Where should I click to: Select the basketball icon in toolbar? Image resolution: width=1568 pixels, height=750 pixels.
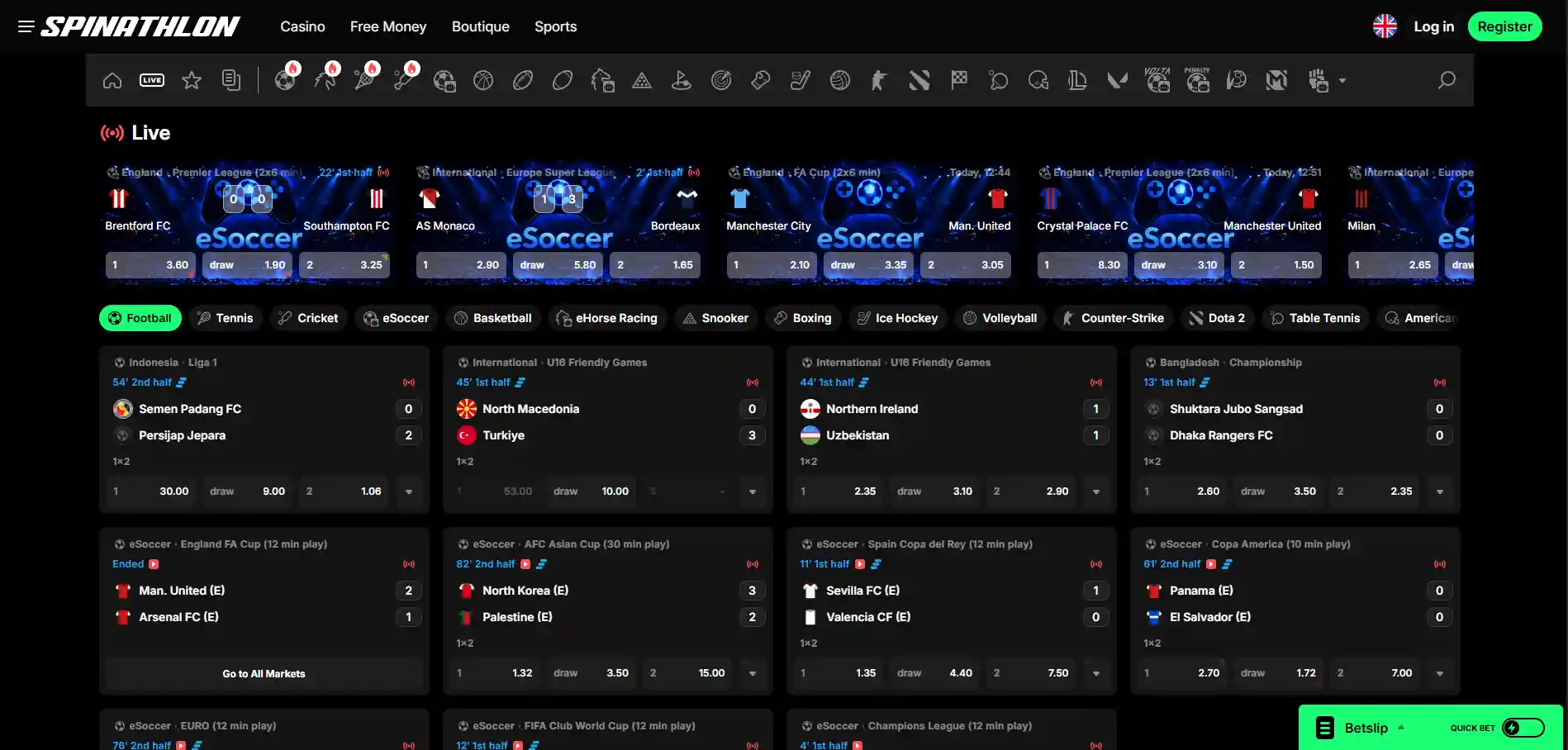483,80
